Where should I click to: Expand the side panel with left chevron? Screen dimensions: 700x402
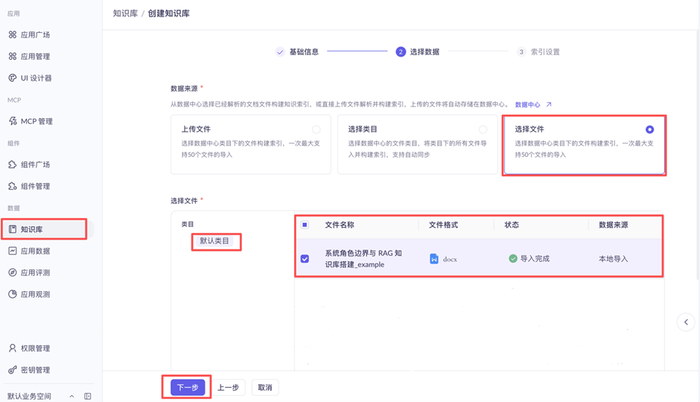point(686,322)
